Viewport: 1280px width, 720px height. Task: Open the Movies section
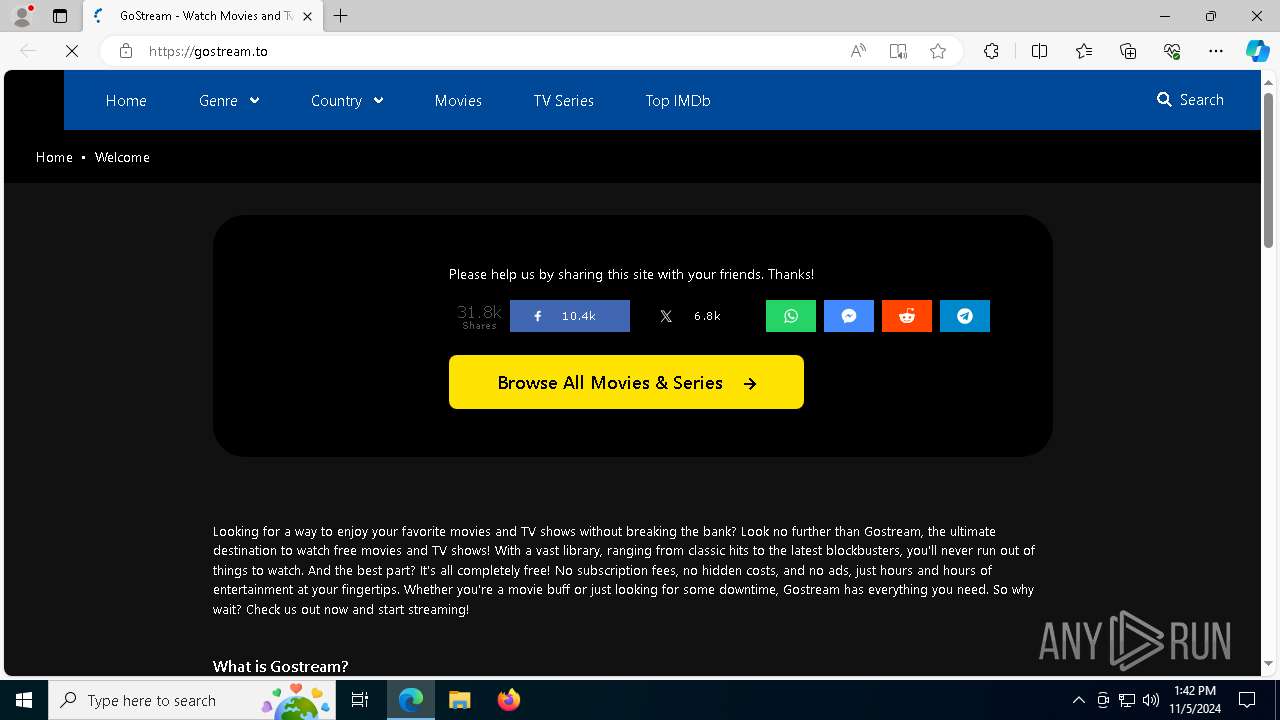[x=458, y=100]
